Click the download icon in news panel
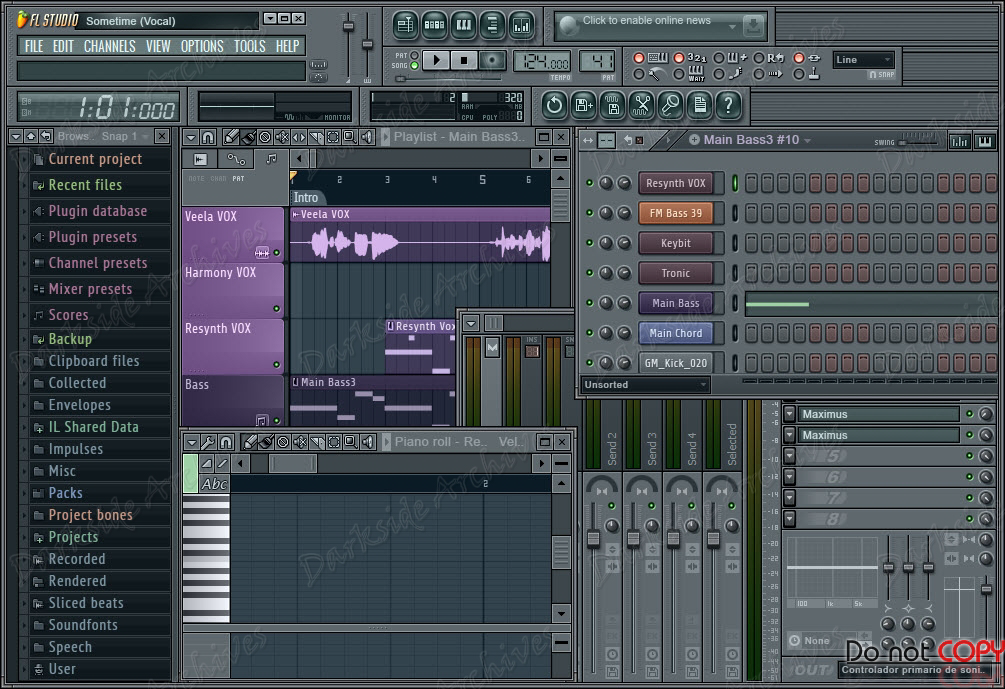This screenshot has height=689, width=1005. 753,26
